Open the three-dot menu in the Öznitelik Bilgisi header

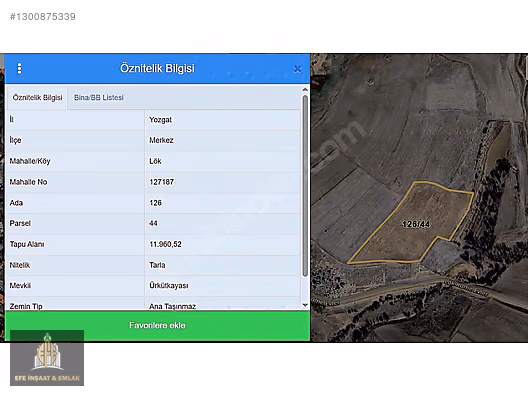[x=20, y=68]
